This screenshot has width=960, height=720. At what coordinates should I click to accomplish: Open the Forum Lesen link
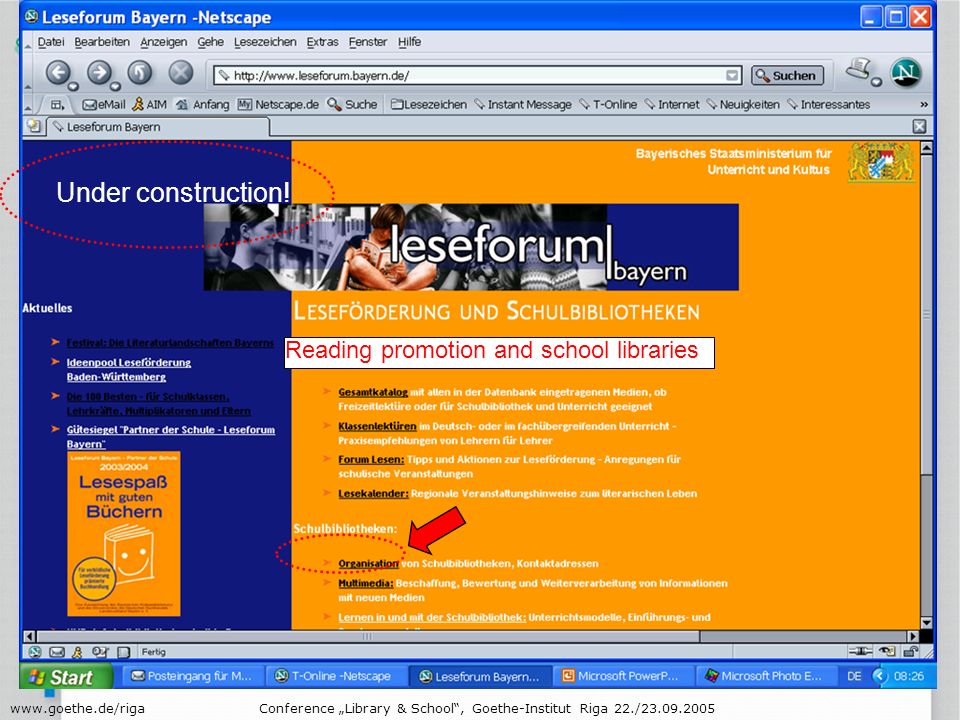[x=371, y=459]
